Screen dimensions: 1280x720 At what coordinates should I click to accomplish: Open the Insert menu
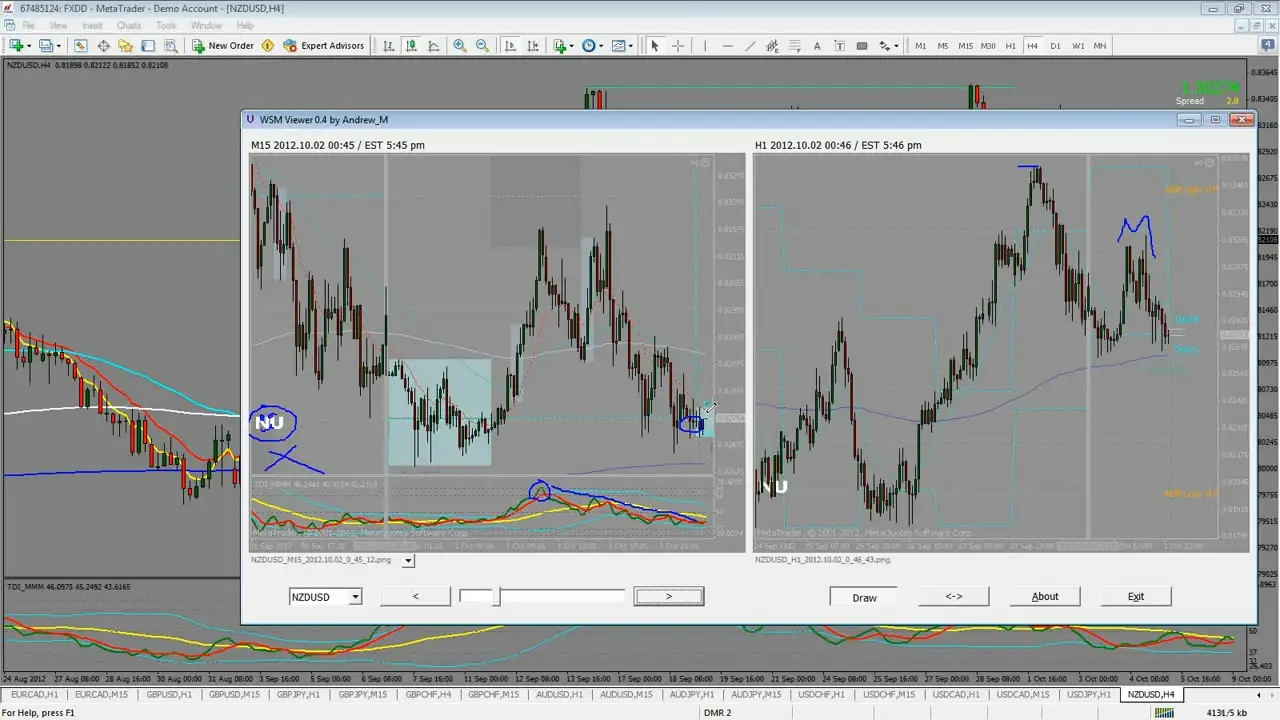[x=92, y=25]
